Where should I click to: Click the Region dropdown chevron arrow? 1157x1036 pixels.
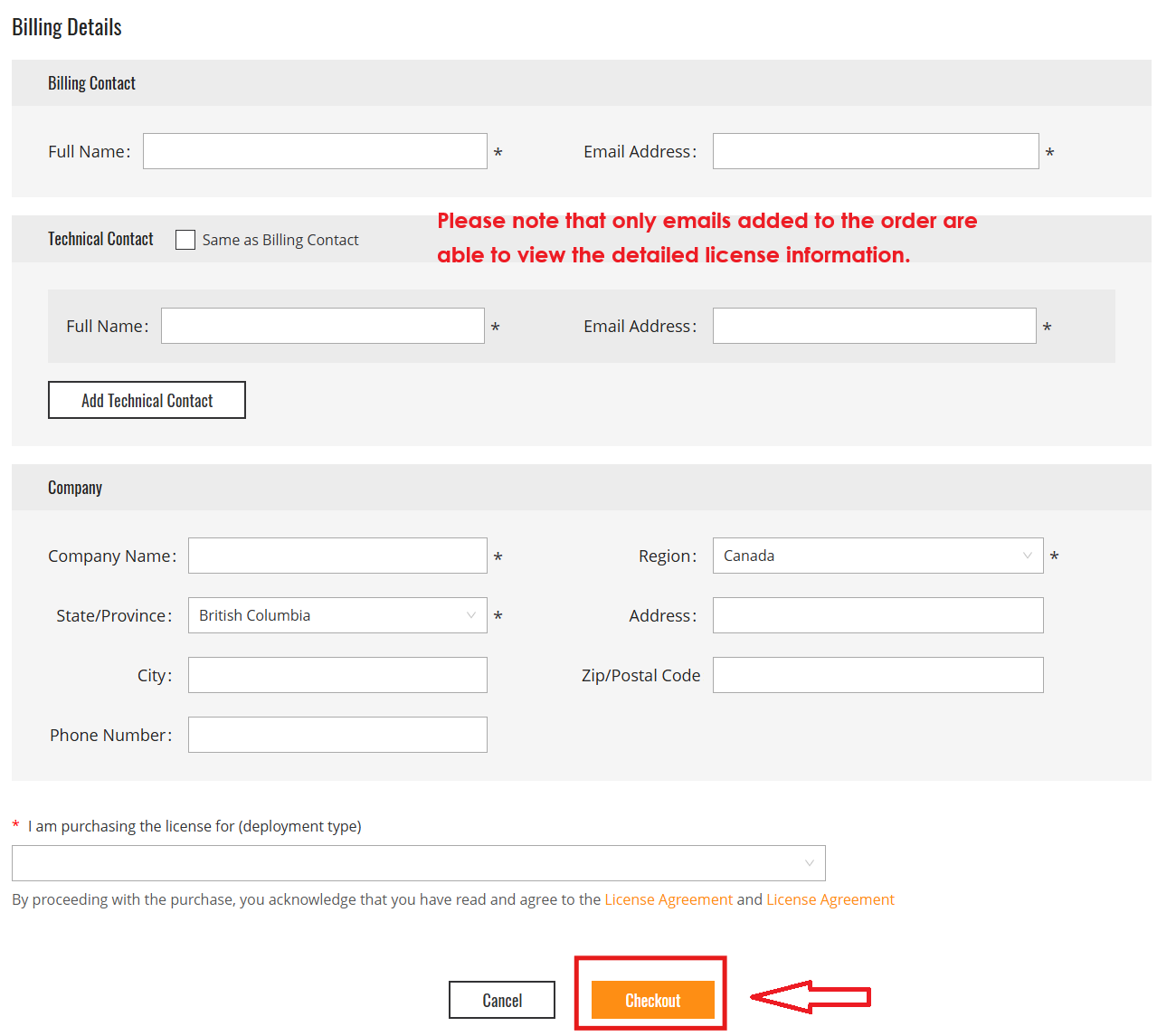click(1027, 555)
